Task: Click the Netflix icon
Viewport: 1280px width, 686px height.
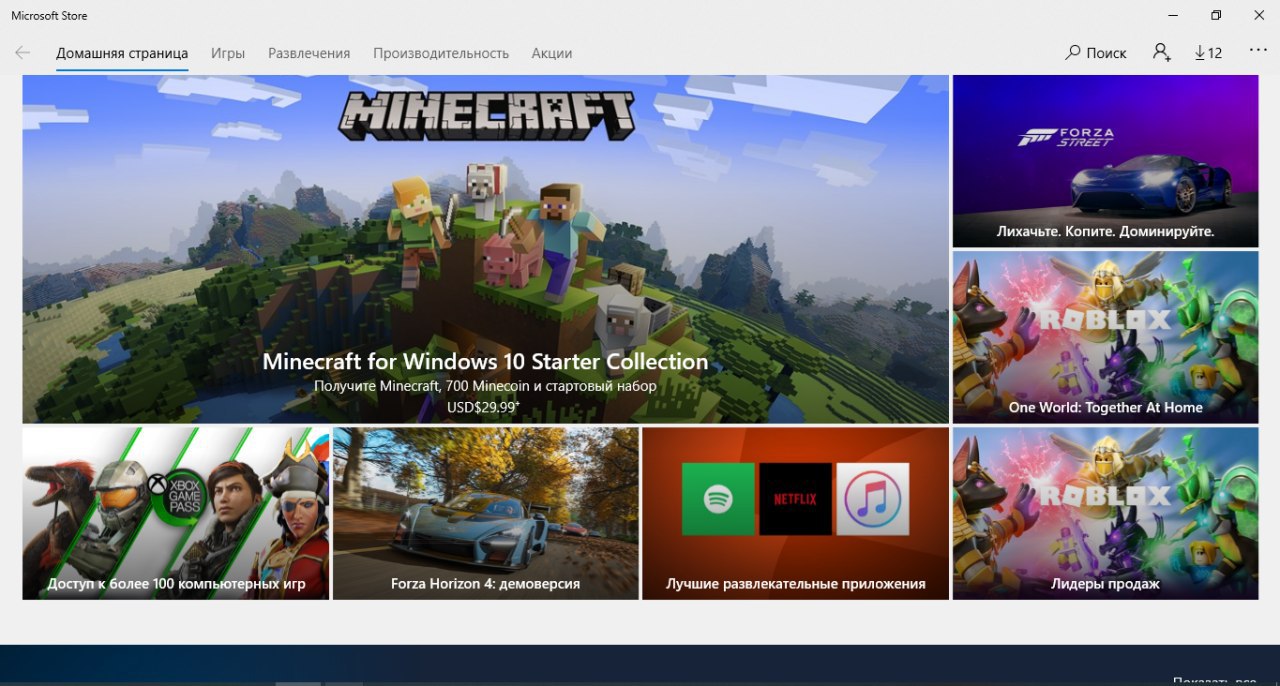Action: 796,499
